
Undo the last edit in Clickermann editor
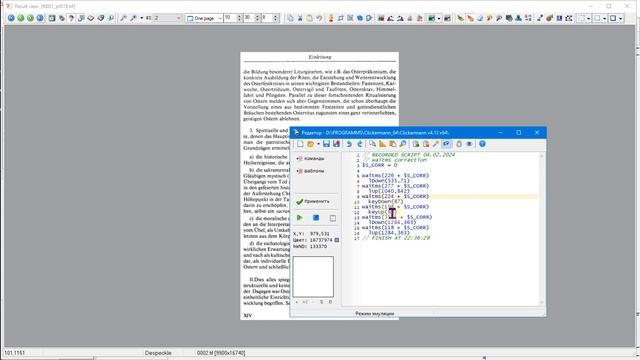(349, 144)
